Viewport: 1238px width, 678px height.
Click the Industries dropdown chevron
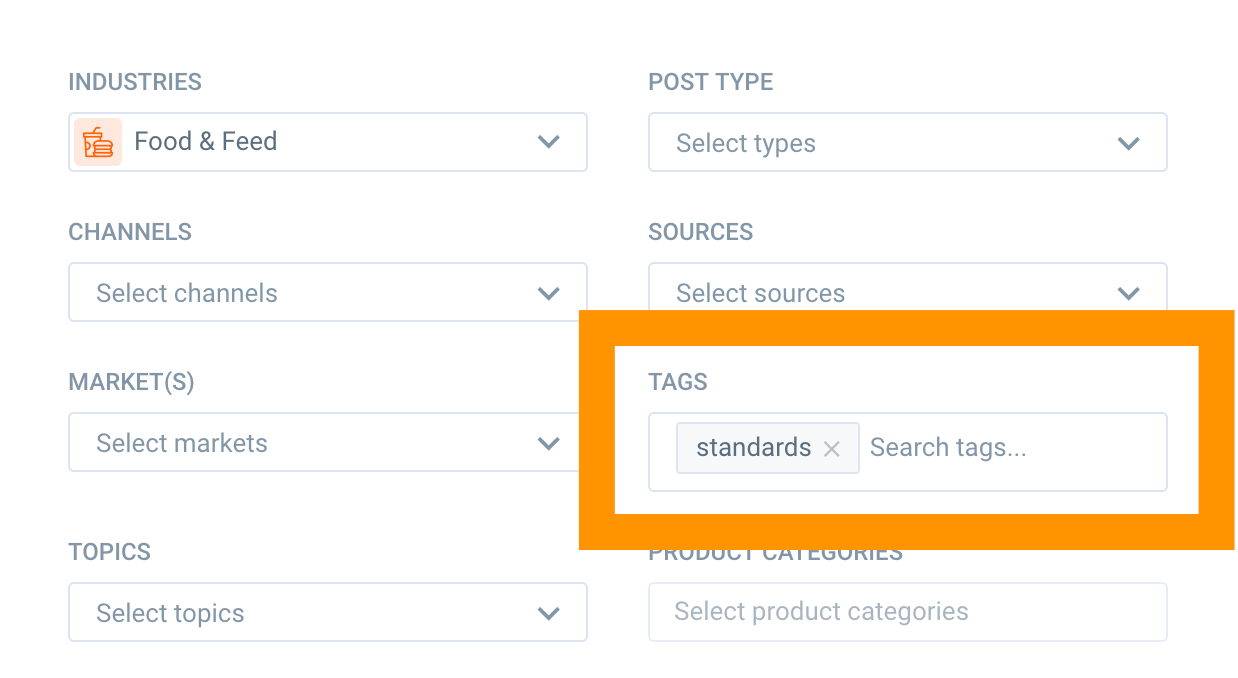[x=548, y=142]
